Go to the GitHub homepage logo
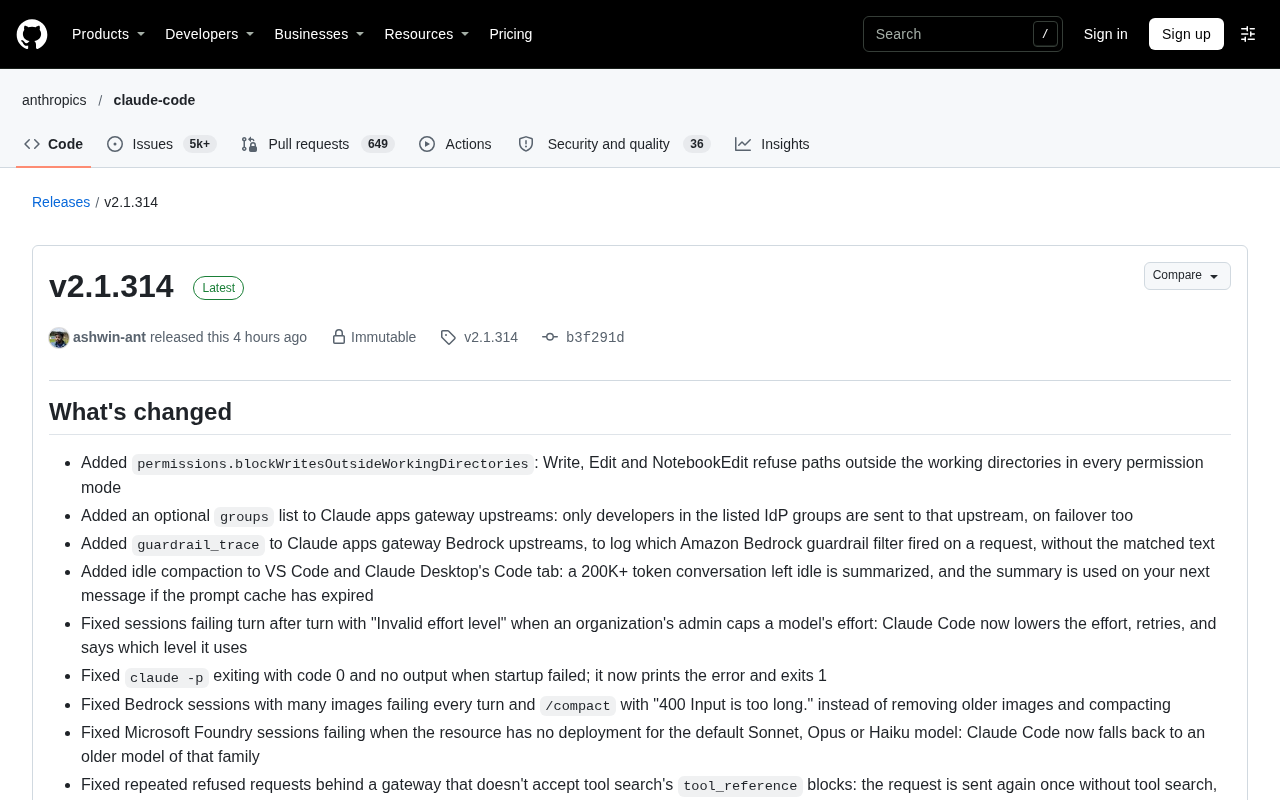The width and height of the screenshot is (1280, 800). click(x=32, y=34)
